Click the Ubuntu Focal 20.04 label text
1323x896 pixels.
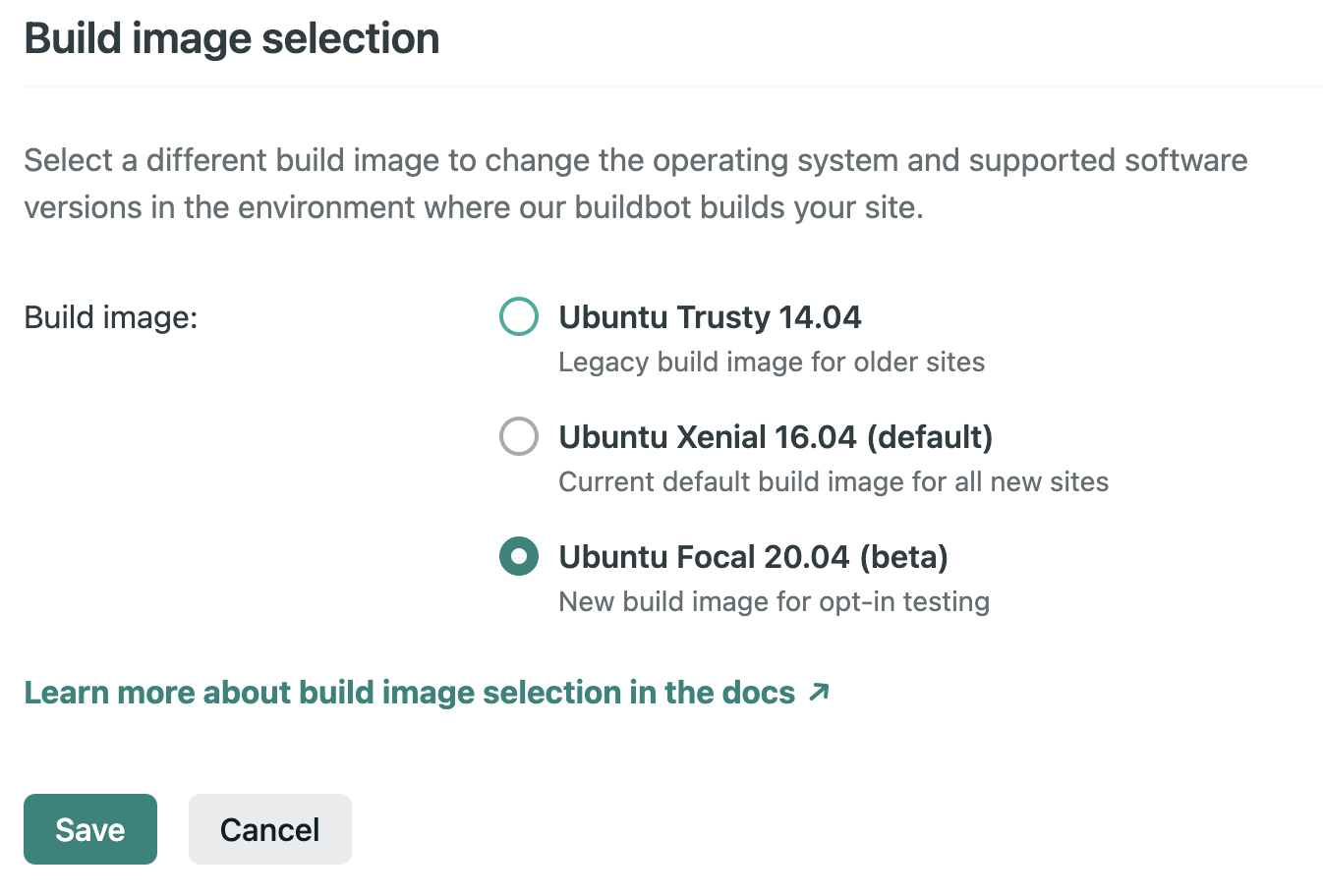(x=752, y=556)
